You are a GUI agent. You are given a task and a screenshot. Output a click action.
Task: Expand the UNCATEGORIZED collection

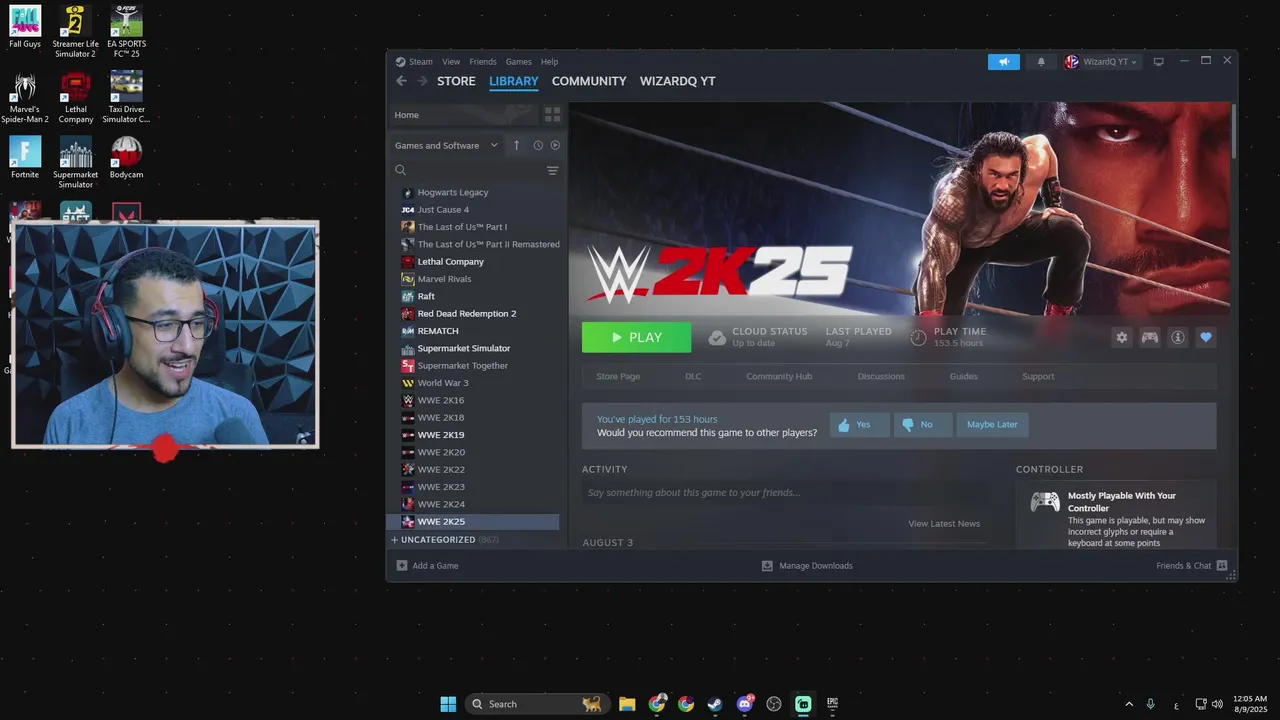click(446, 540)
